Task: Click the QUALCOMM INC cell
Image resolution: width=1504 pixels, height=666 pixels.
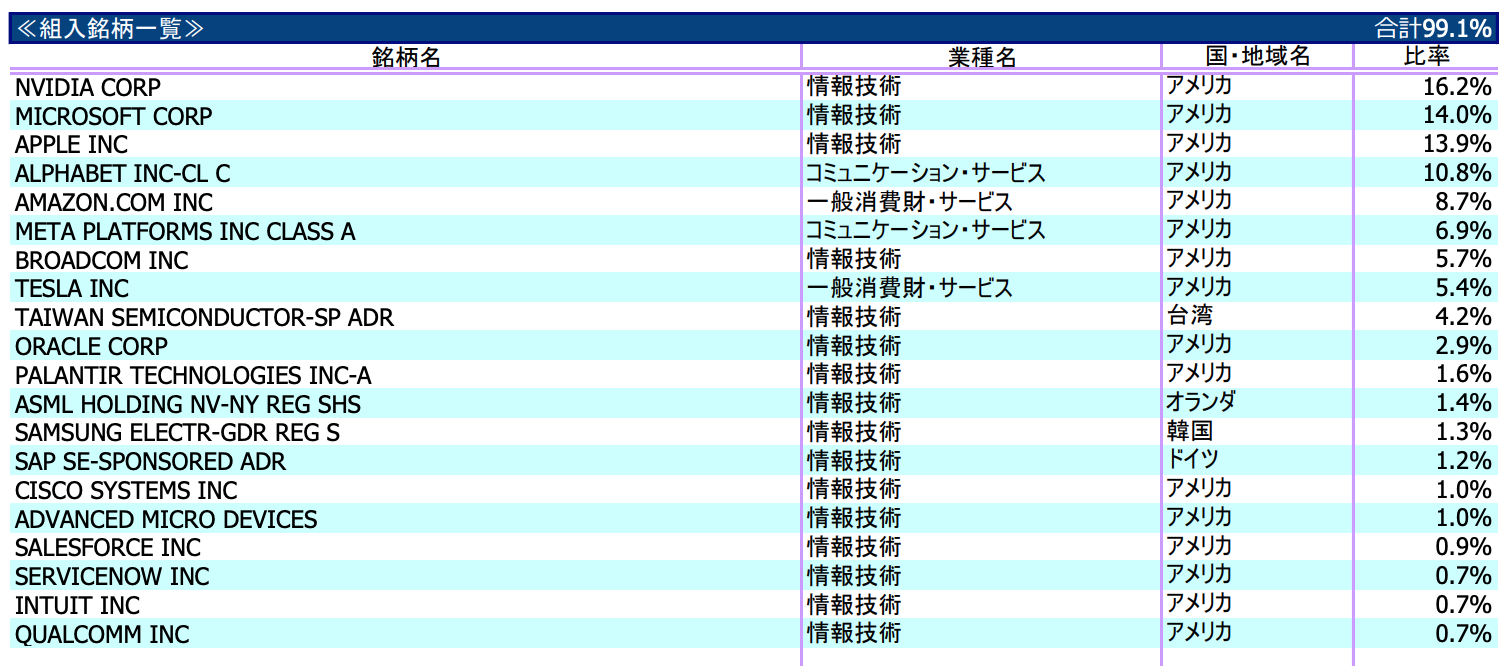Action: [x=102, y=635]
